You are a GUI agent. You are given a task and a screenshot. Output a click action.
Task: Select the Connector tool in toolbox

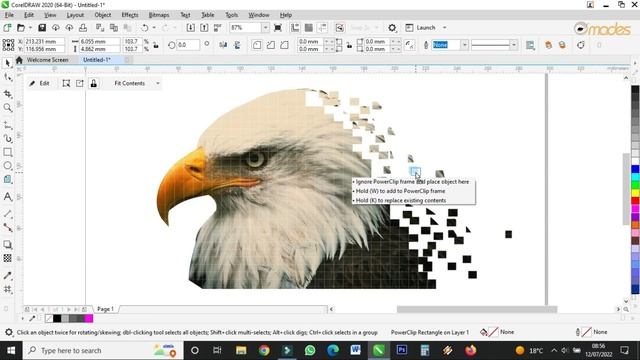tap(7, 227)
